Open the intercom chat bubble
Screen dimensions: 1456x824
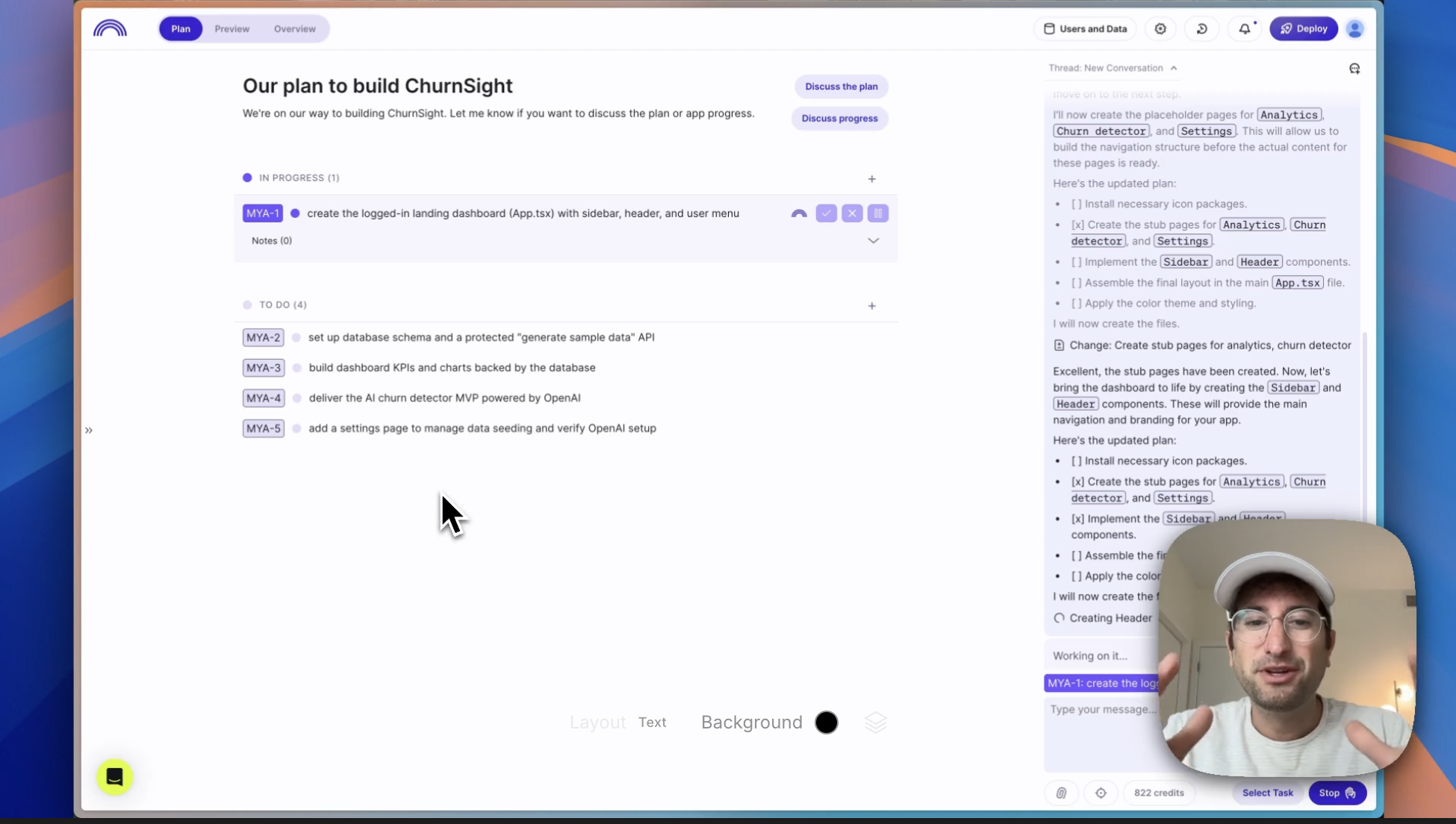114,777
